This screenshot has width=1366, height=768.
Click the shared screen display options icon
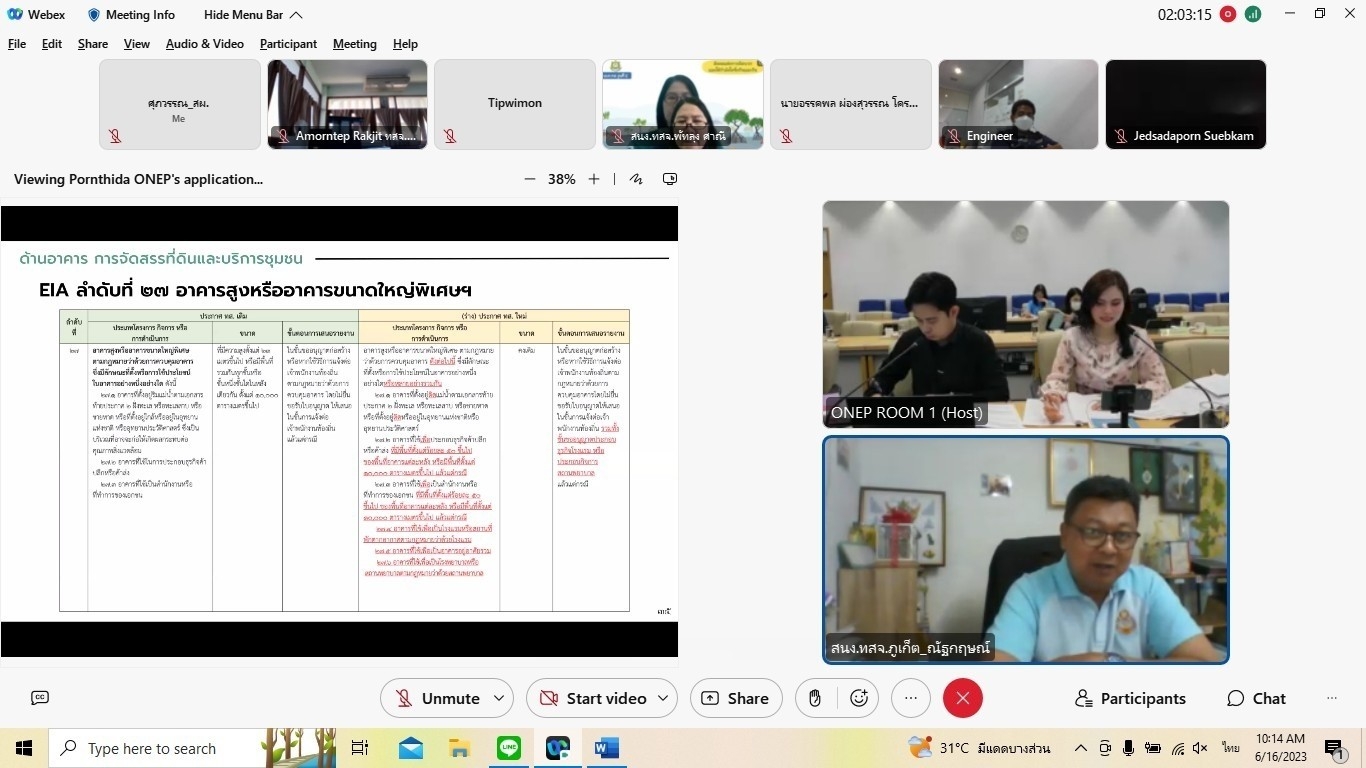coord(670,179)
